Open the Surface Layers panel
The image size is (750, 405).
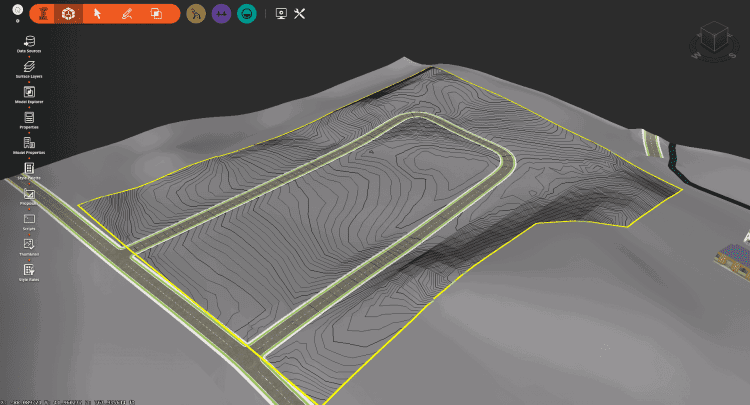(29, 66)
